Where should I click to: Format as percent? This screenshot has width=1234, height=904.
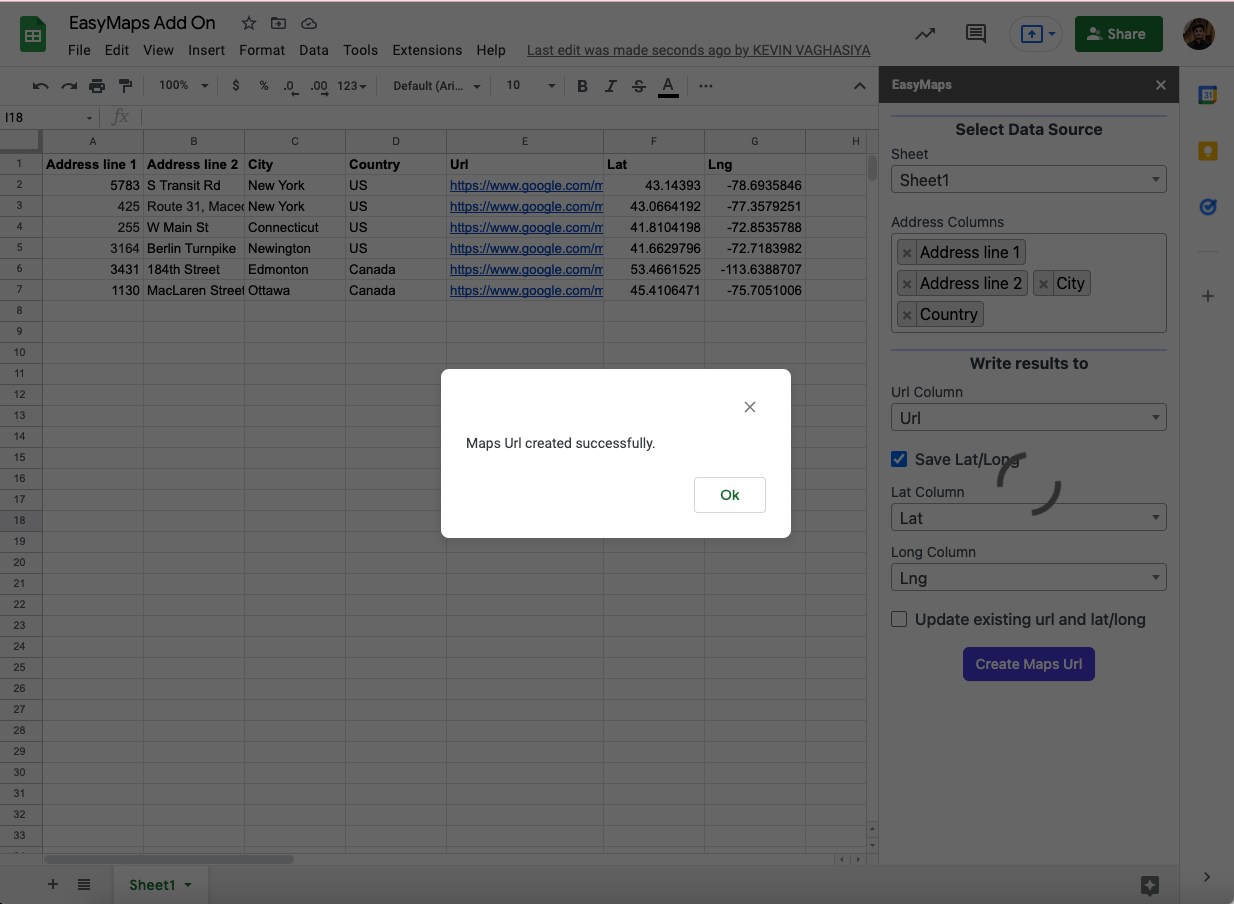(x=264, y=86)
